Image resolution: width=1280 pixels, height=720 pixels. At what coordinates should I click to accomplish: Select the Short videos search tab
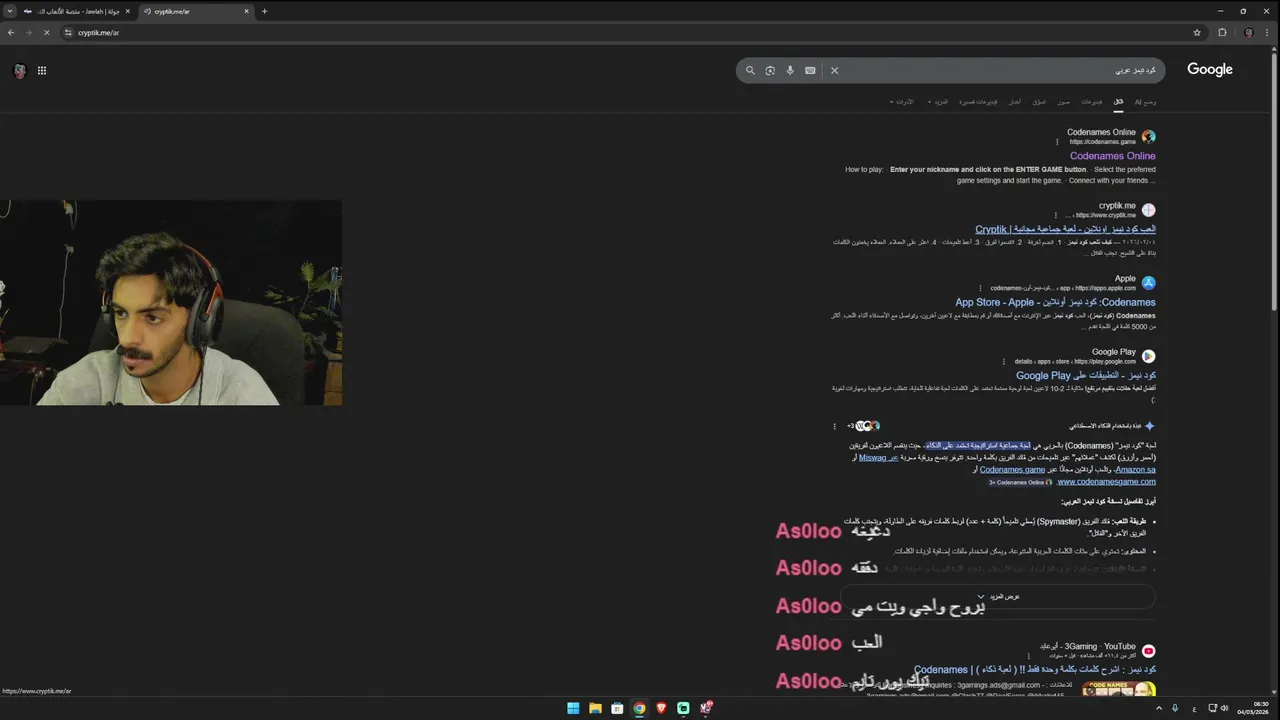pos(978,101)
